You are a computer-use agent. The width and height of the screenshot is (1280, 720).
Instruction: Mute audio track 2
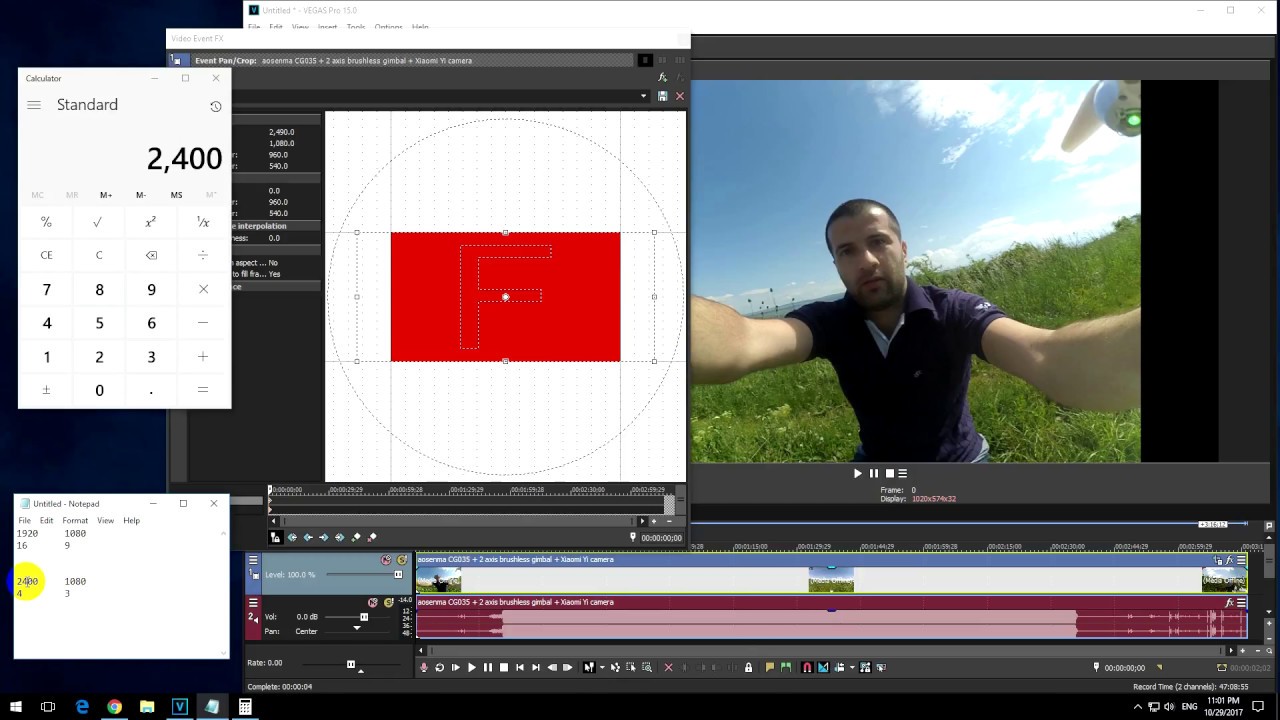pyautogui.click(x=373, y=602)
